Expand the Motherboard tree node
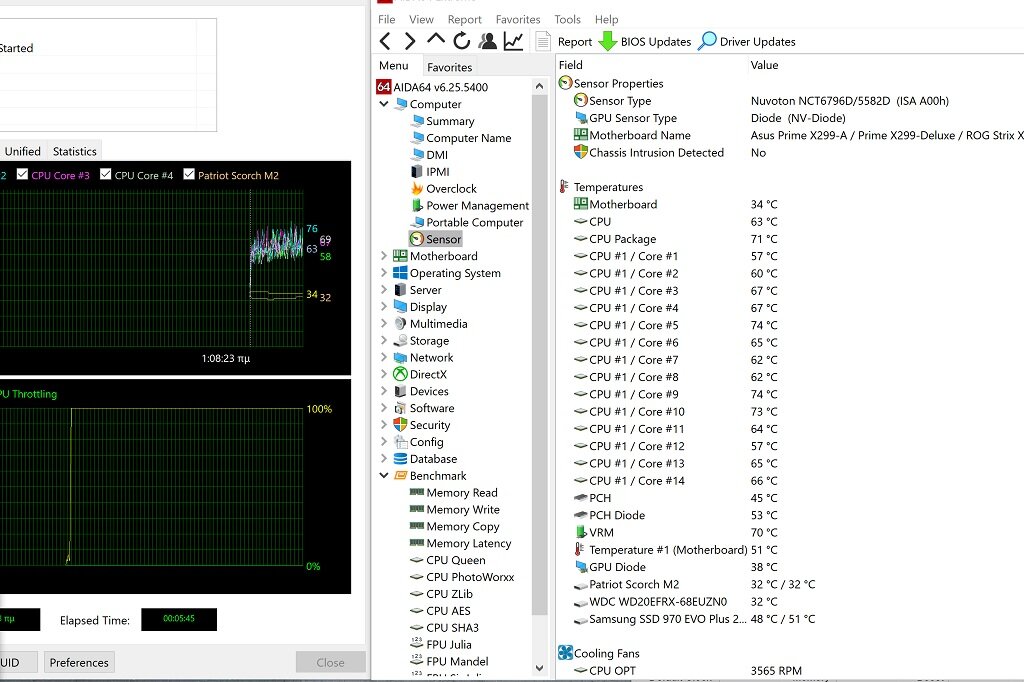This screenshot has height=682, width=1024. pyautogui.click(x=384, y=255)
